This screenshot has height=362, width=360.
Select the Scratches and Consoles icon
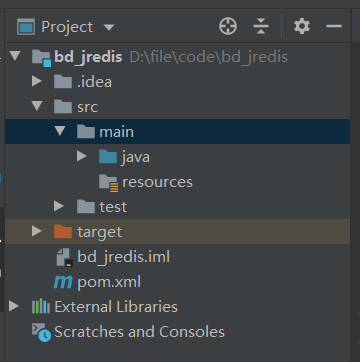click(41, 332)
